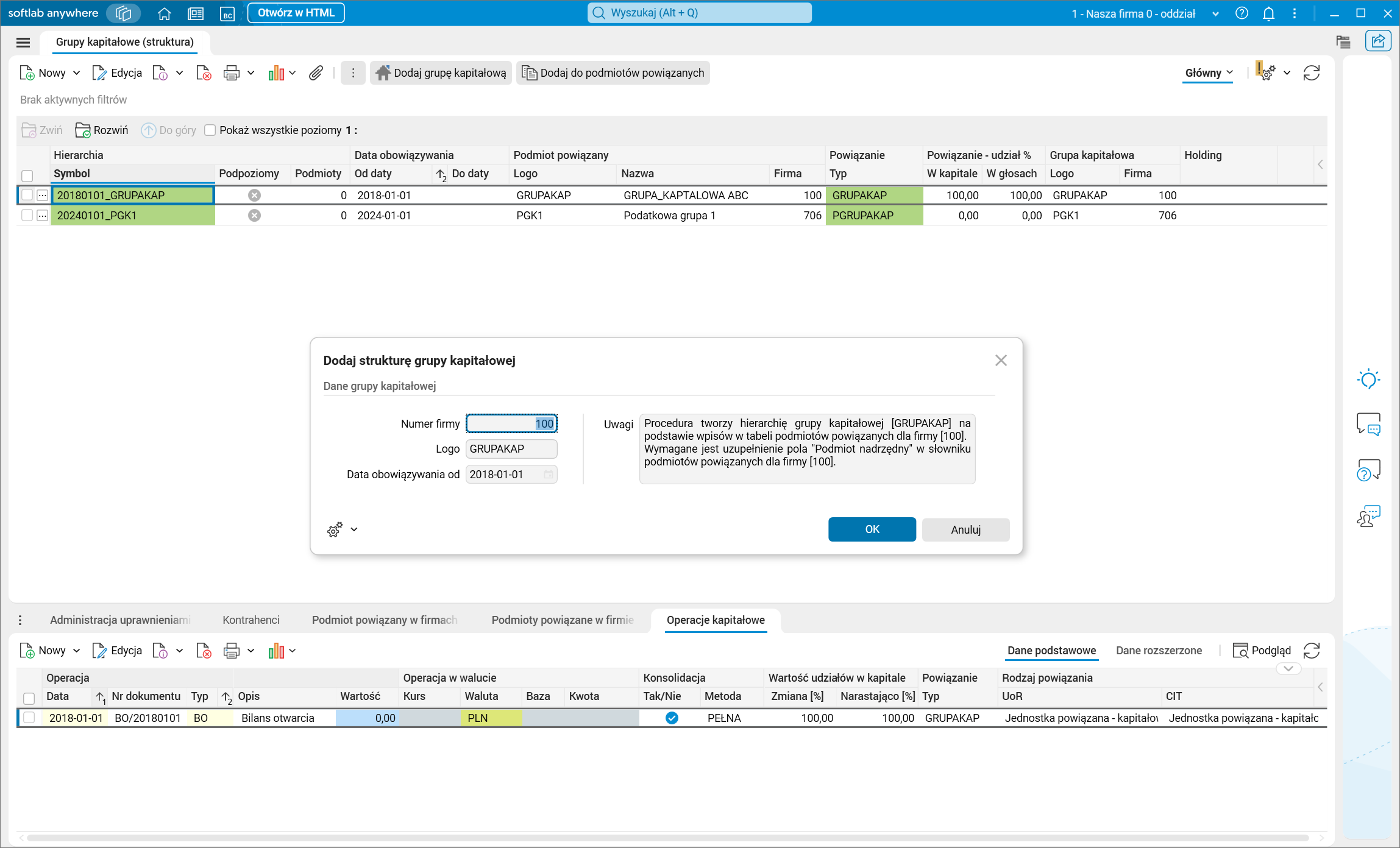Click the bar chart icon in lower toolbar

(276, 651)
